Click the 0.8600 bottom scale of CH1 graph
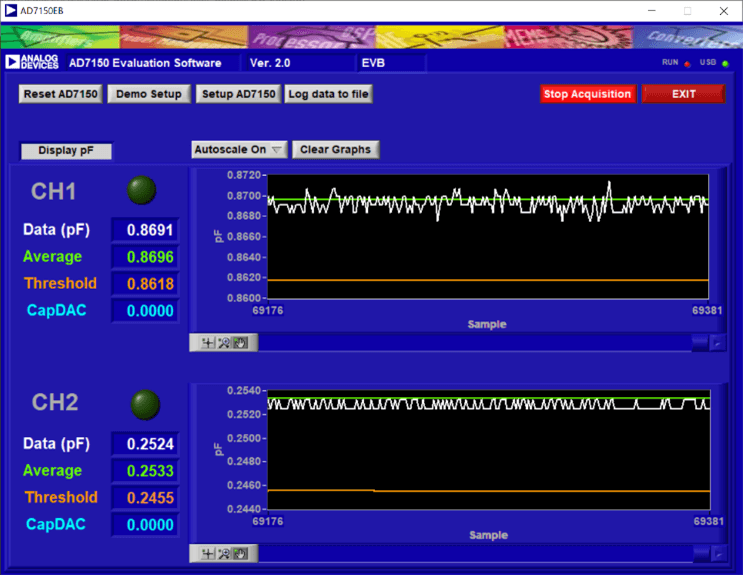 coord(244,298)
